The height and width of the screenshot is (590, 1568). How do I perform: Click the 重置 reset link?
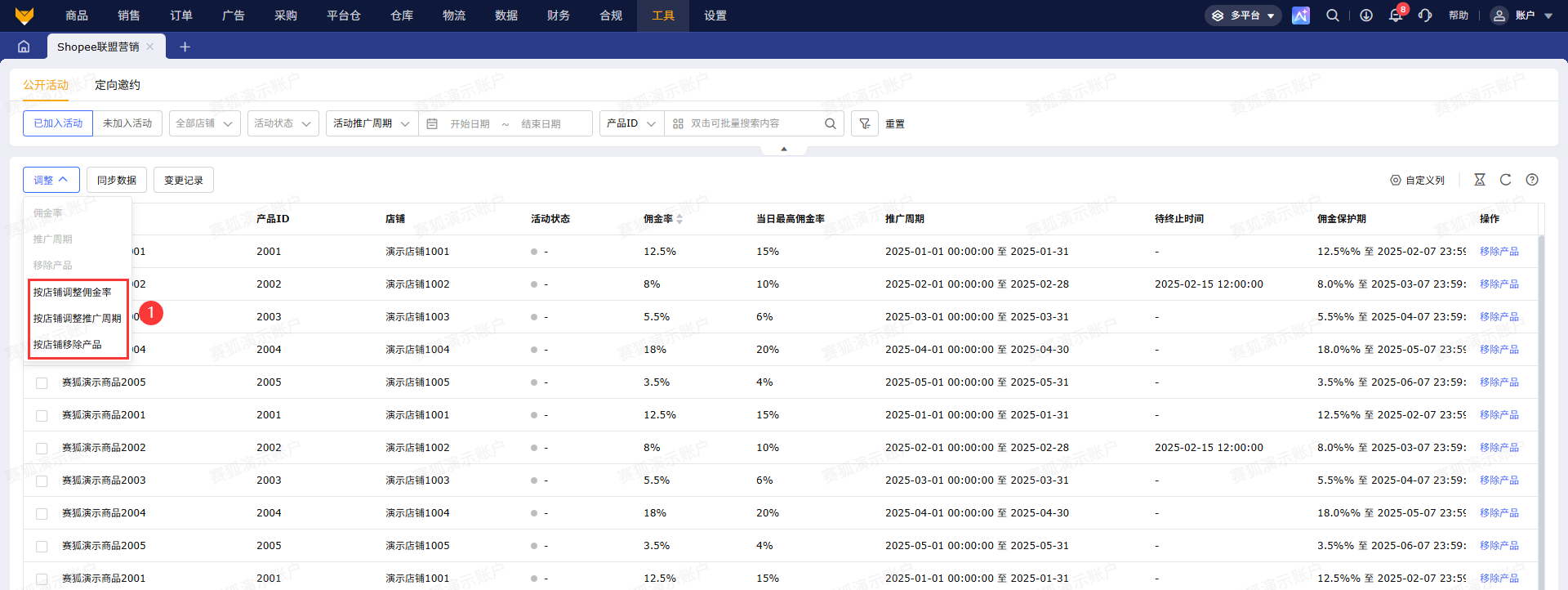pos(895,124)
